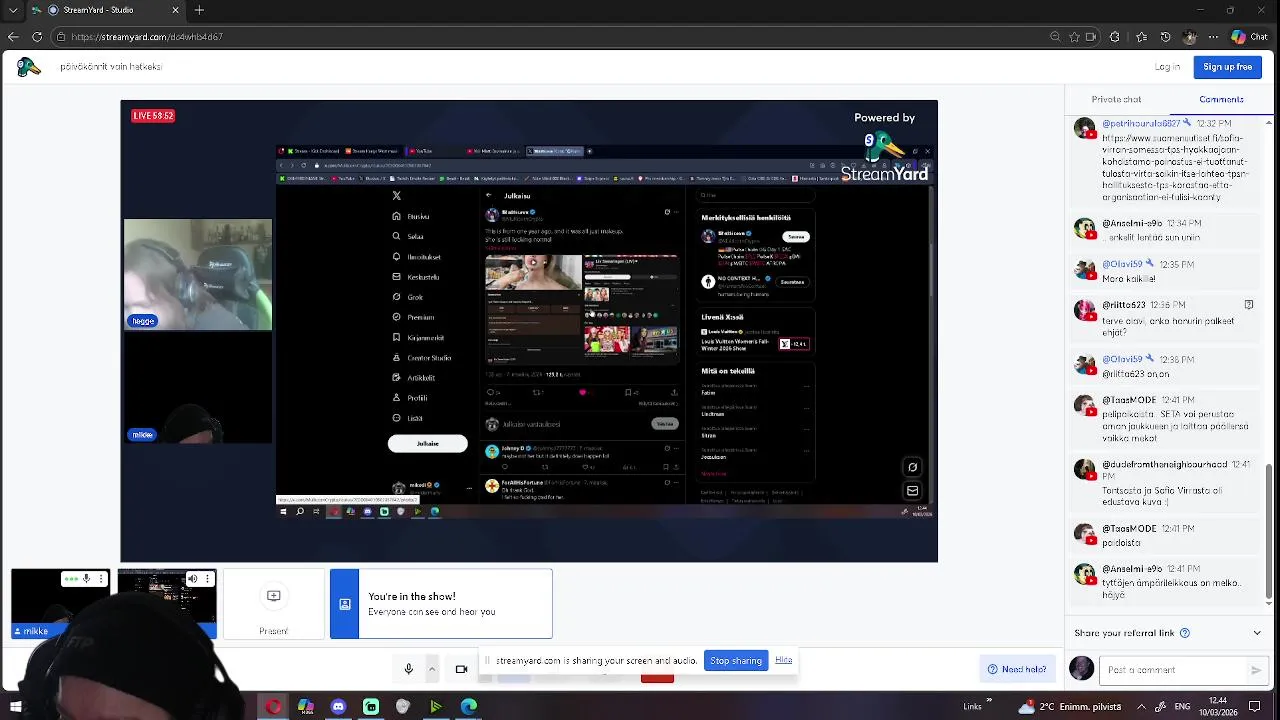Click Log in
Screen dimensions: 1280x720
click(1167, 67)
